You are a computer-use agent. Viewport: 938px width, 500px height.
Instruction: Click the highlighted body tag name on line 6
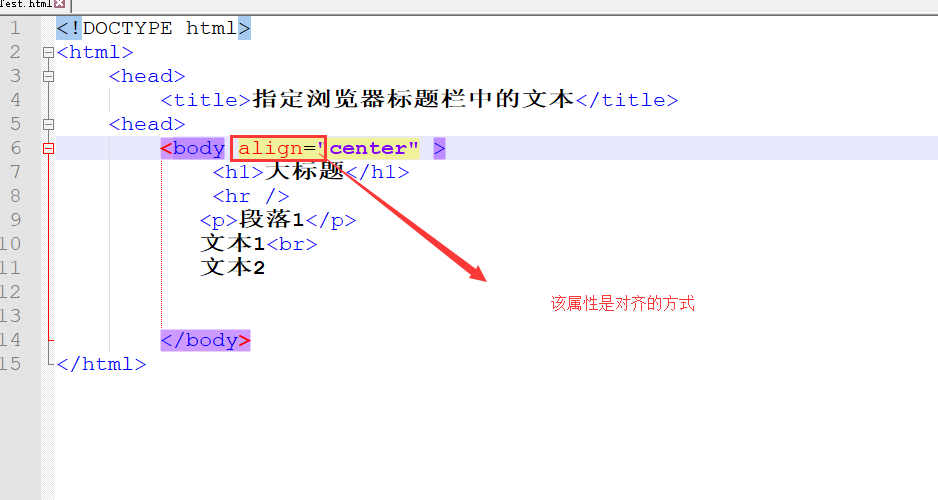point(199,148)
